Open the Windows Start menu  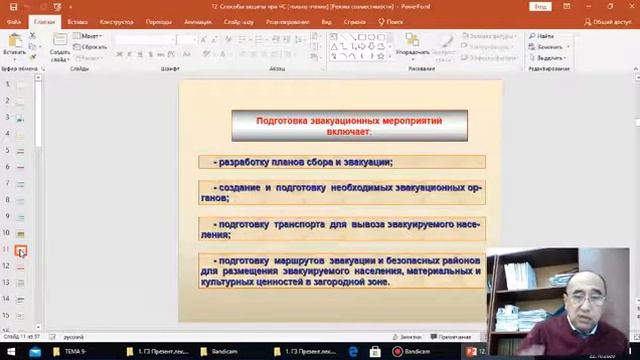click(11, 351)
